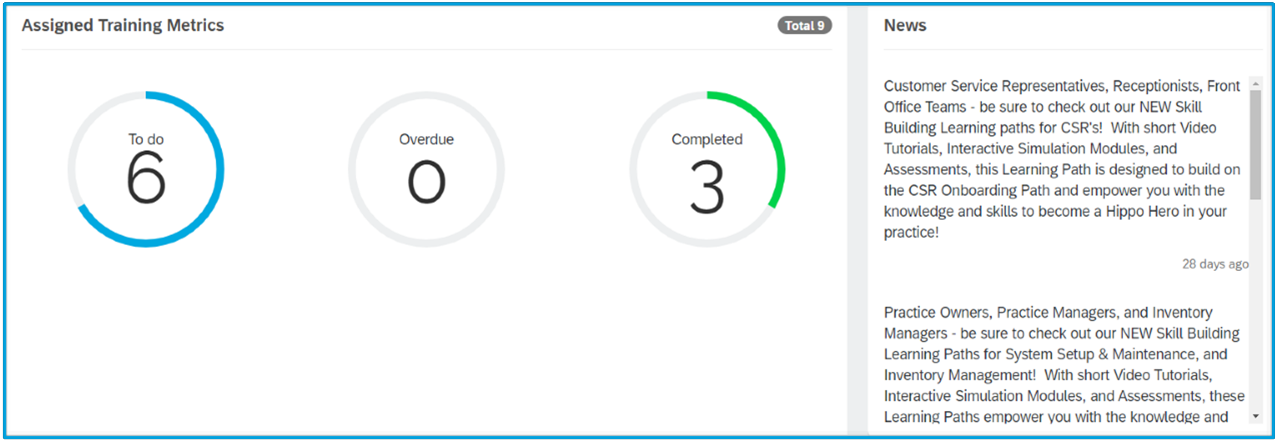This screenshot has height=443, width=1278.
Task: Click the Total 9 badge
Action: pyautogui.click(x=805, y=26)
